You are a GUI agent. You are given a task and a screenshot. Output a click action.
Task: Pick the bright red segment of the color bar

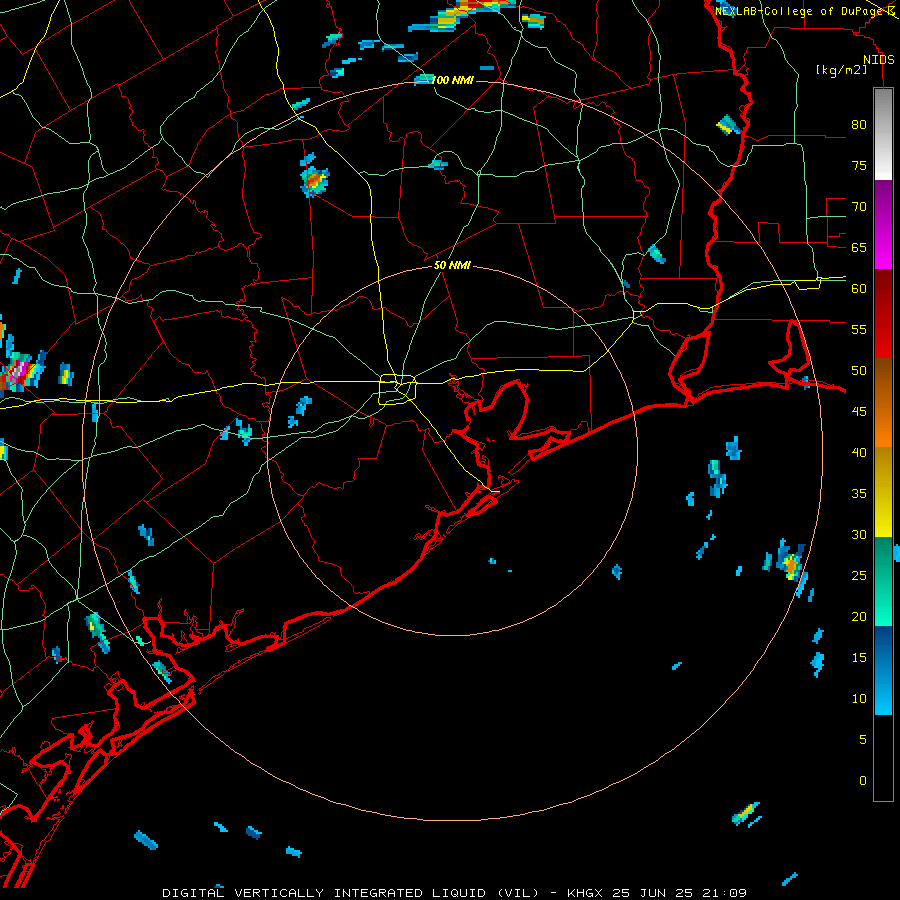[883, 314]
